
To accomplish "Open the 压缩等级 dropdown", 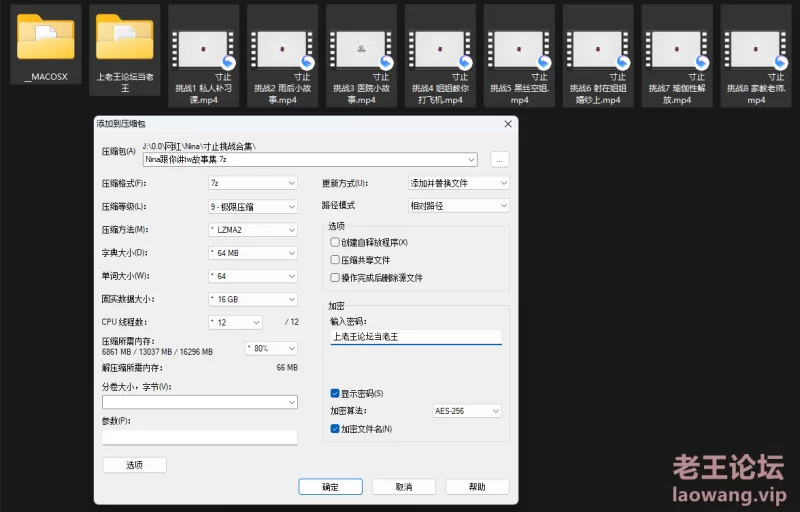I will coord(253,207).
